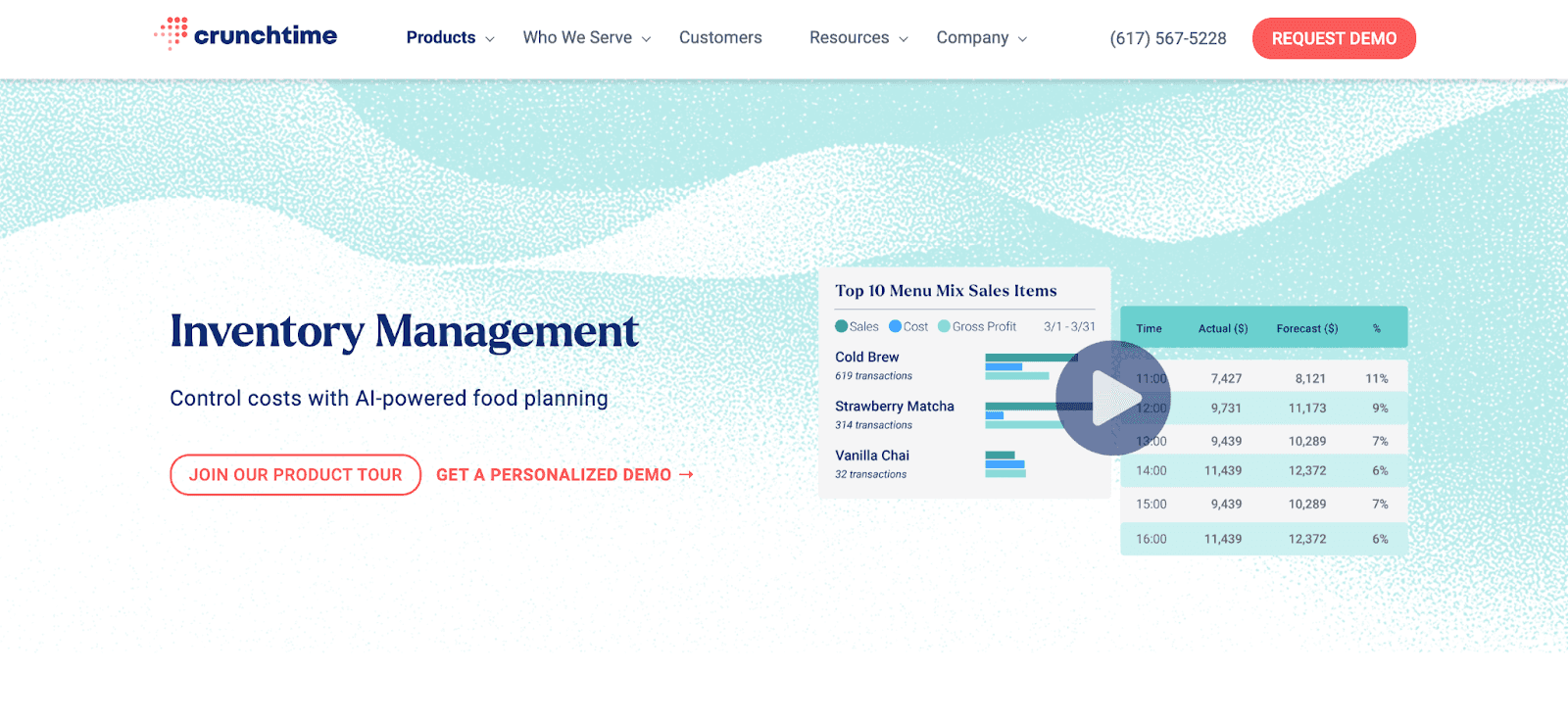This screenshot has height=721, width=1568.
Task: Click the 9% cell
Action: pos(1380,408)
